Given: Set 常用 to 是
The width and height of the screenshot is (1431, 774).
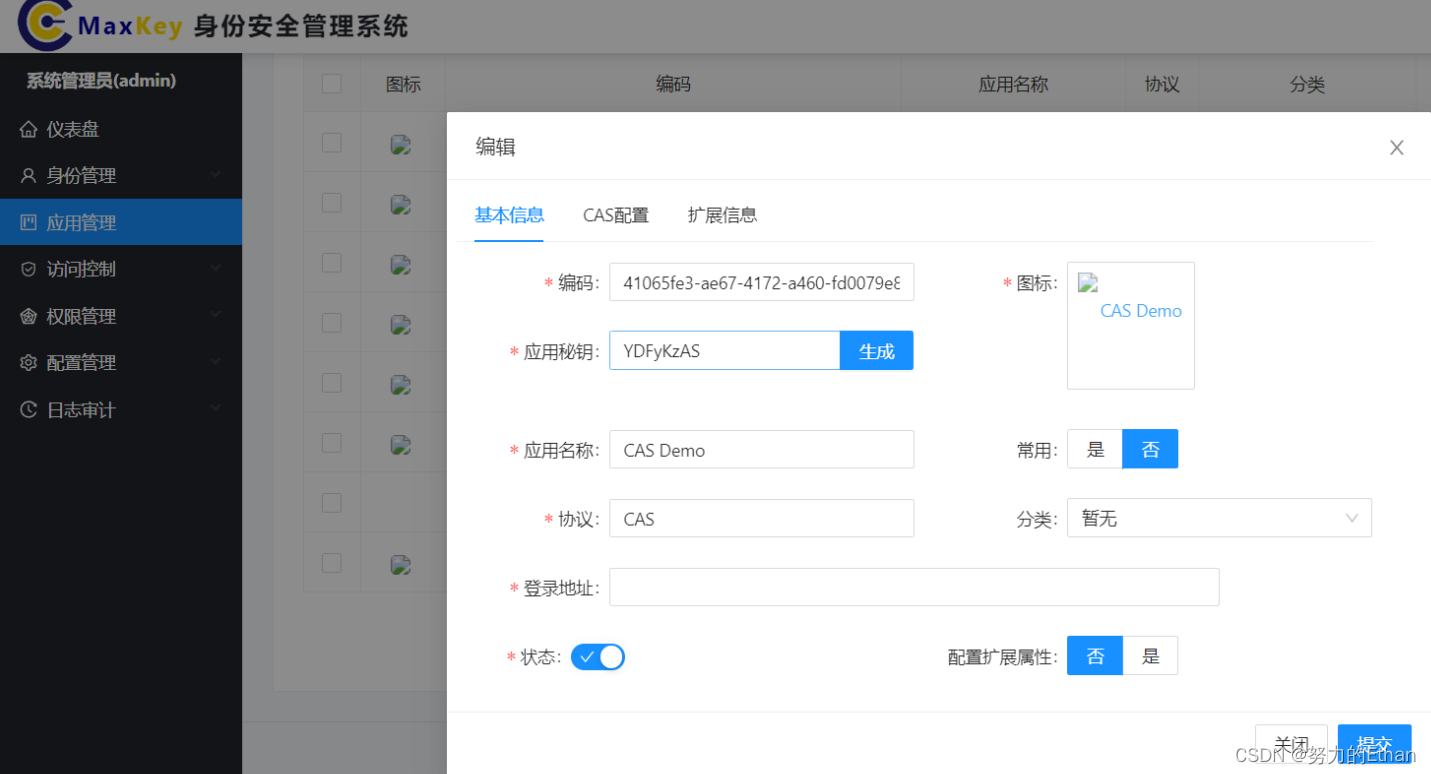Looking at the screenshot, I should click(x=1094, y=448).
